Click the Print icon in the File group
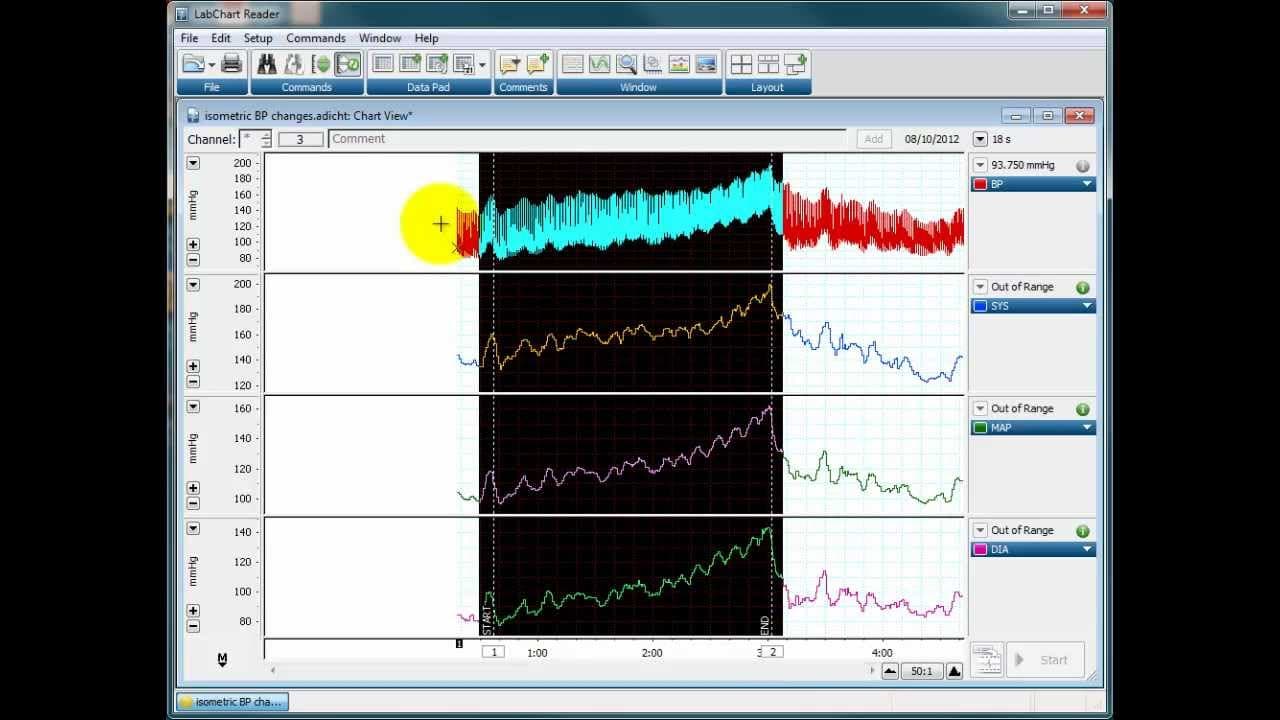 [232, 64]
